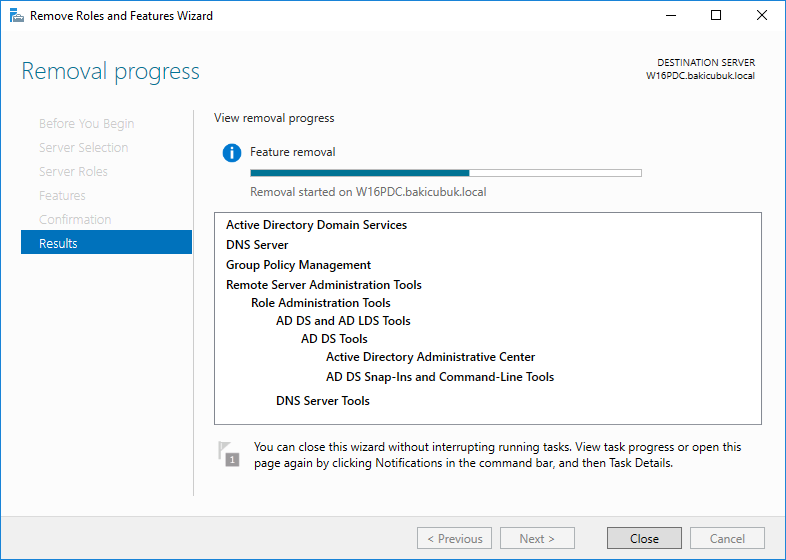
Task: Click the DESTINATION SERVER label
Action: click(x=706, y=63)
